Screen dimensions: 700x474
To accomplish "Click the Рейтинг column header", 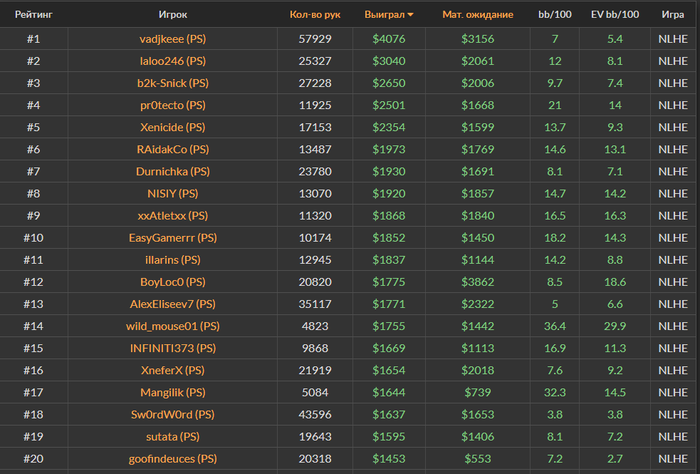I will pos(33,15).
